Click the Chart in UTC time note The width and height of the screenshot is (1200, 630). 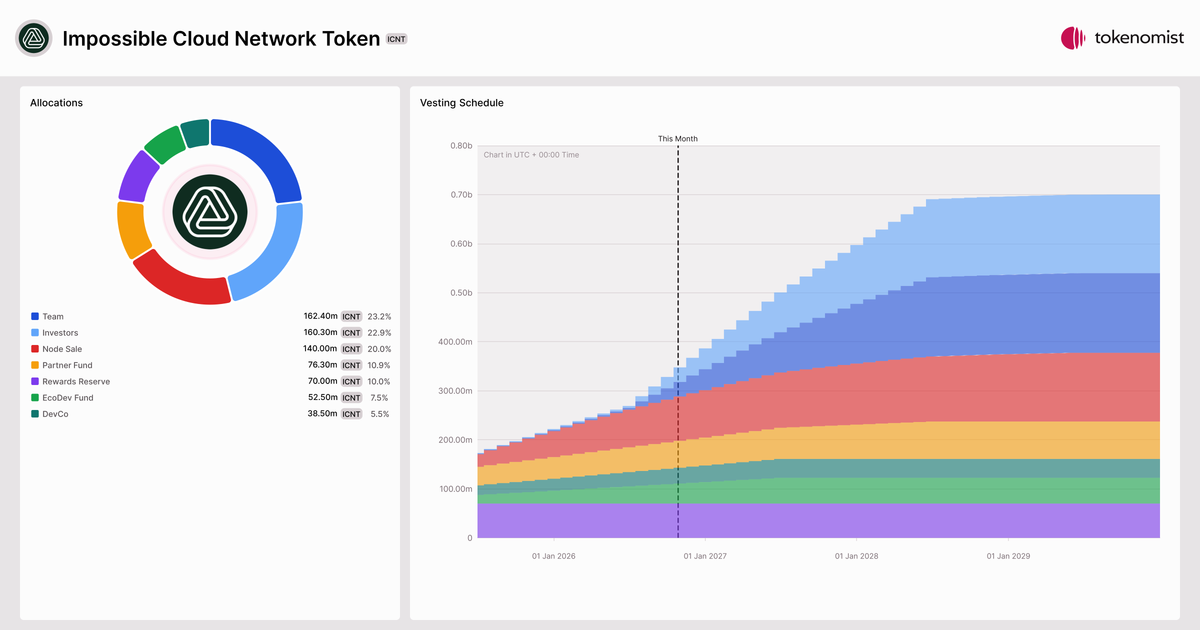coord(531,155)
